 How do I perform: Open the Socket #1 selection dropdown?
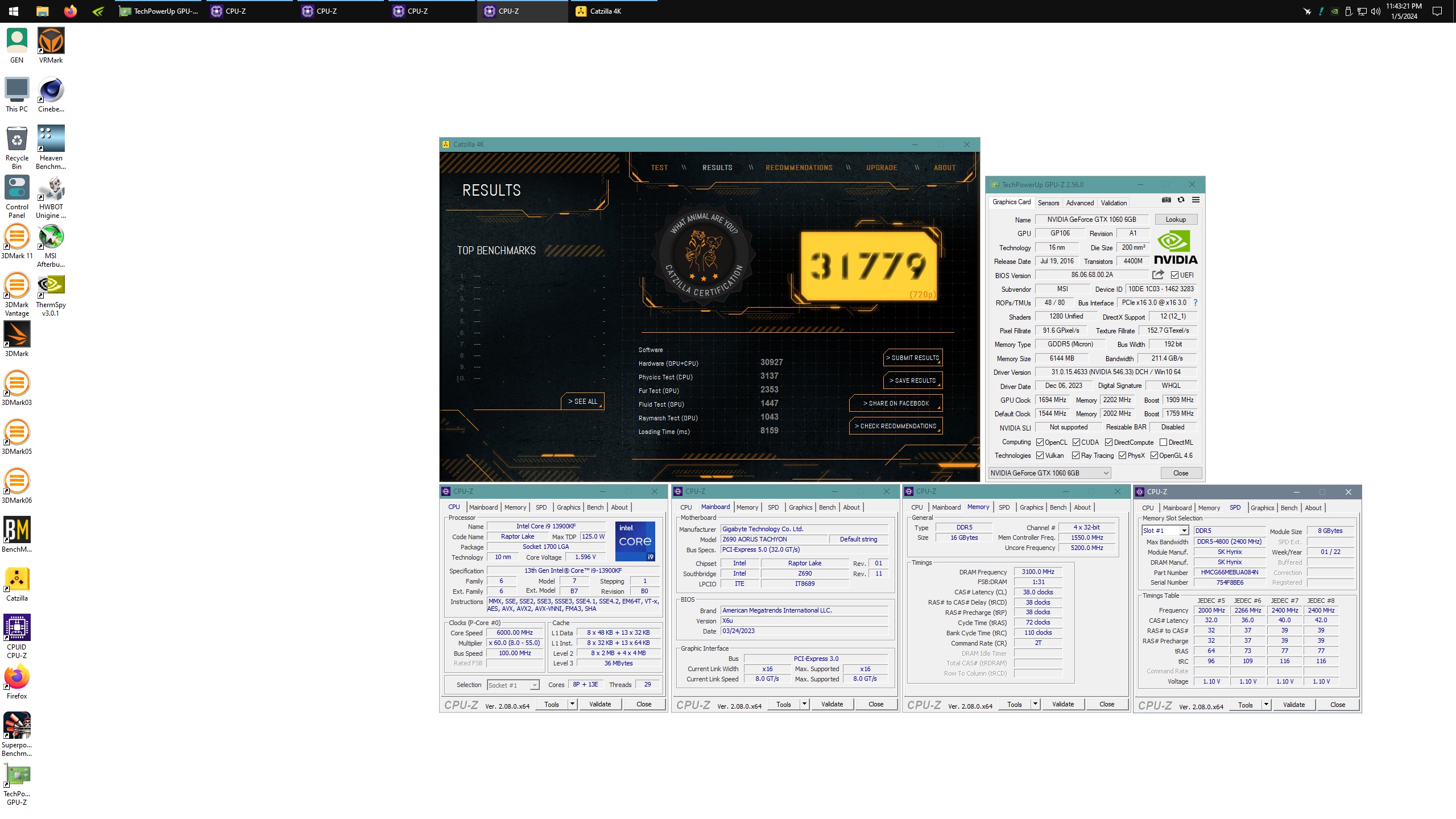pyautogui.click(x=513, y=685)
